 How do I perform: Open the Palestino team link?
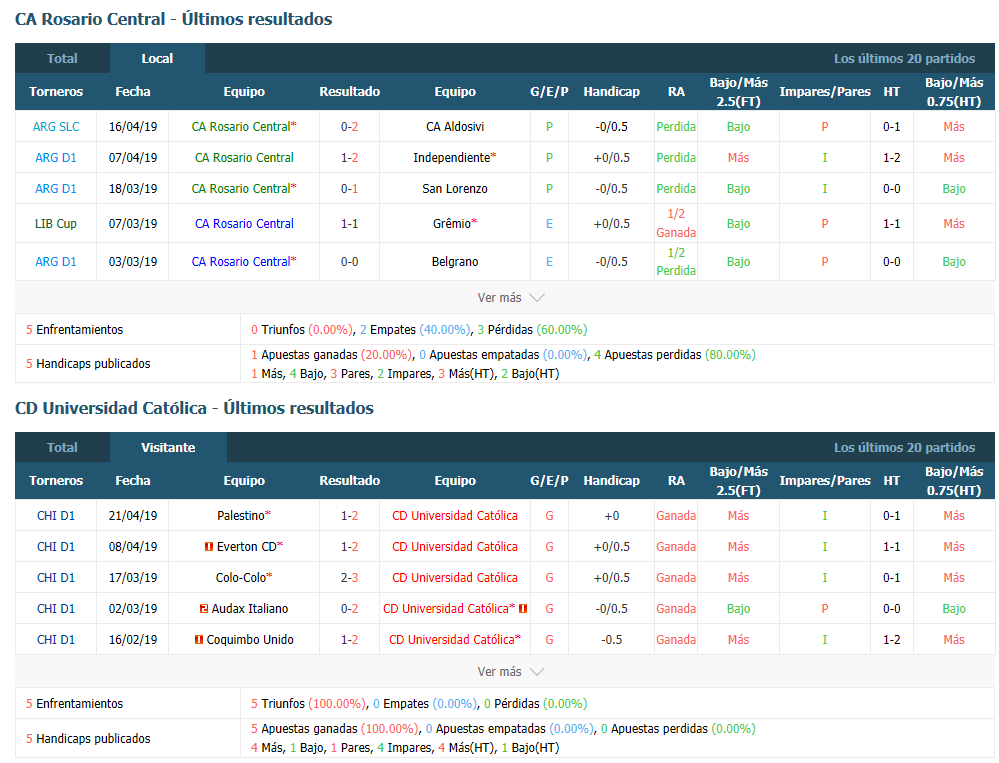coord(241,516)
